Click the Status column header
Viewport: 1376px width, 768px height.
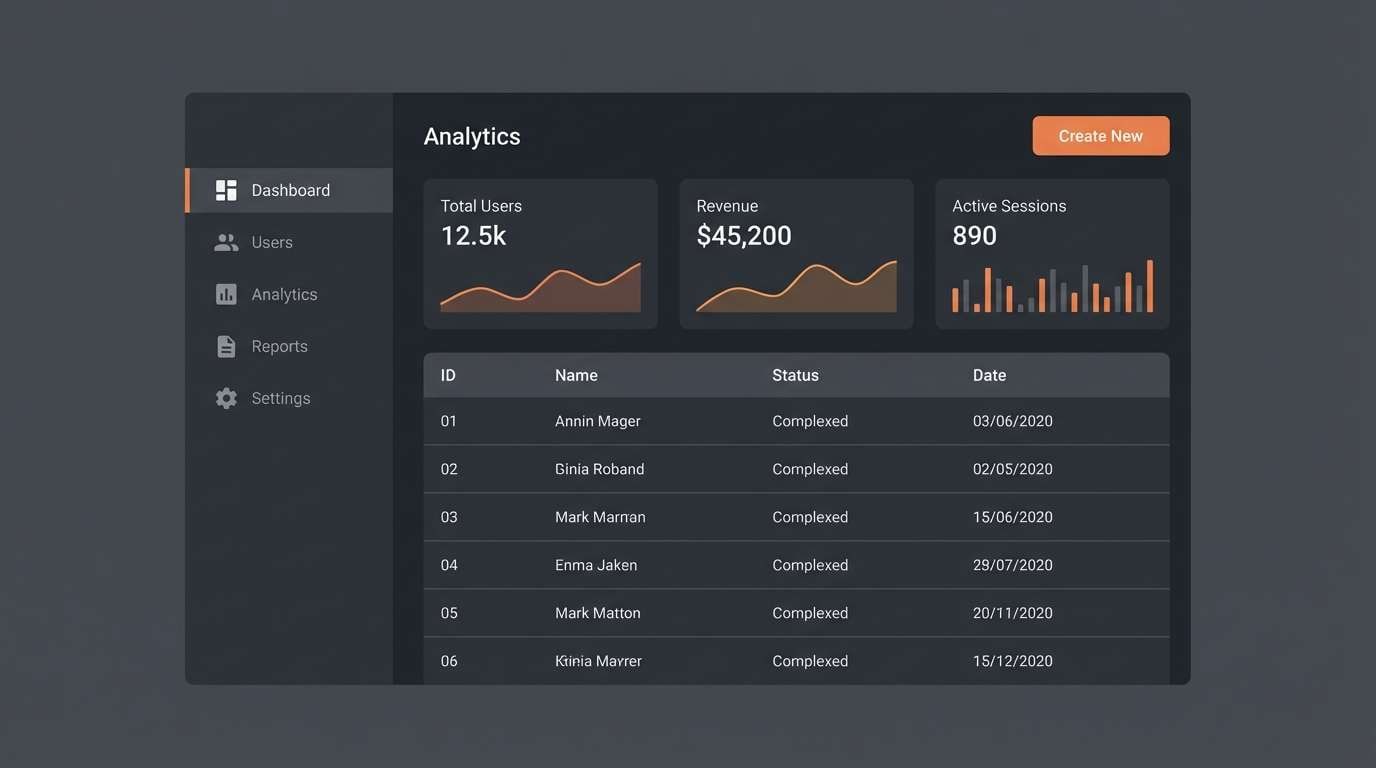[x=795, y=374]
